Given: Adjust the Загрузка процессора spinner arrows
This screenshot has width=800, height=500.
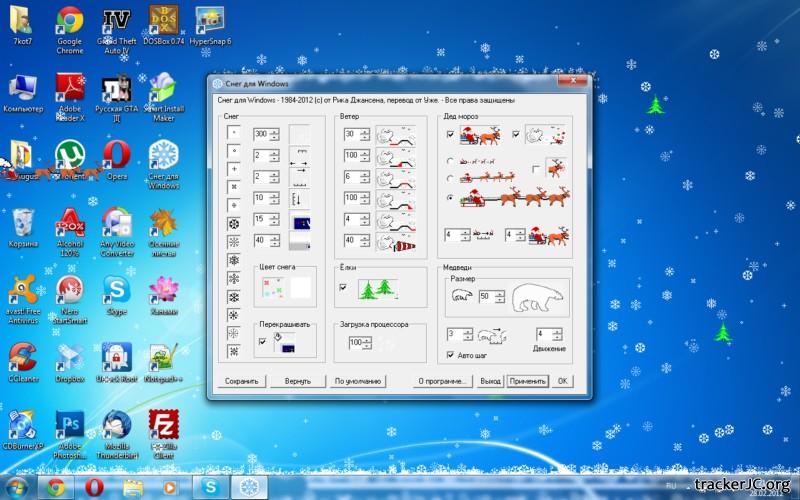Looking at the screenshot, I should coord(367,343).
